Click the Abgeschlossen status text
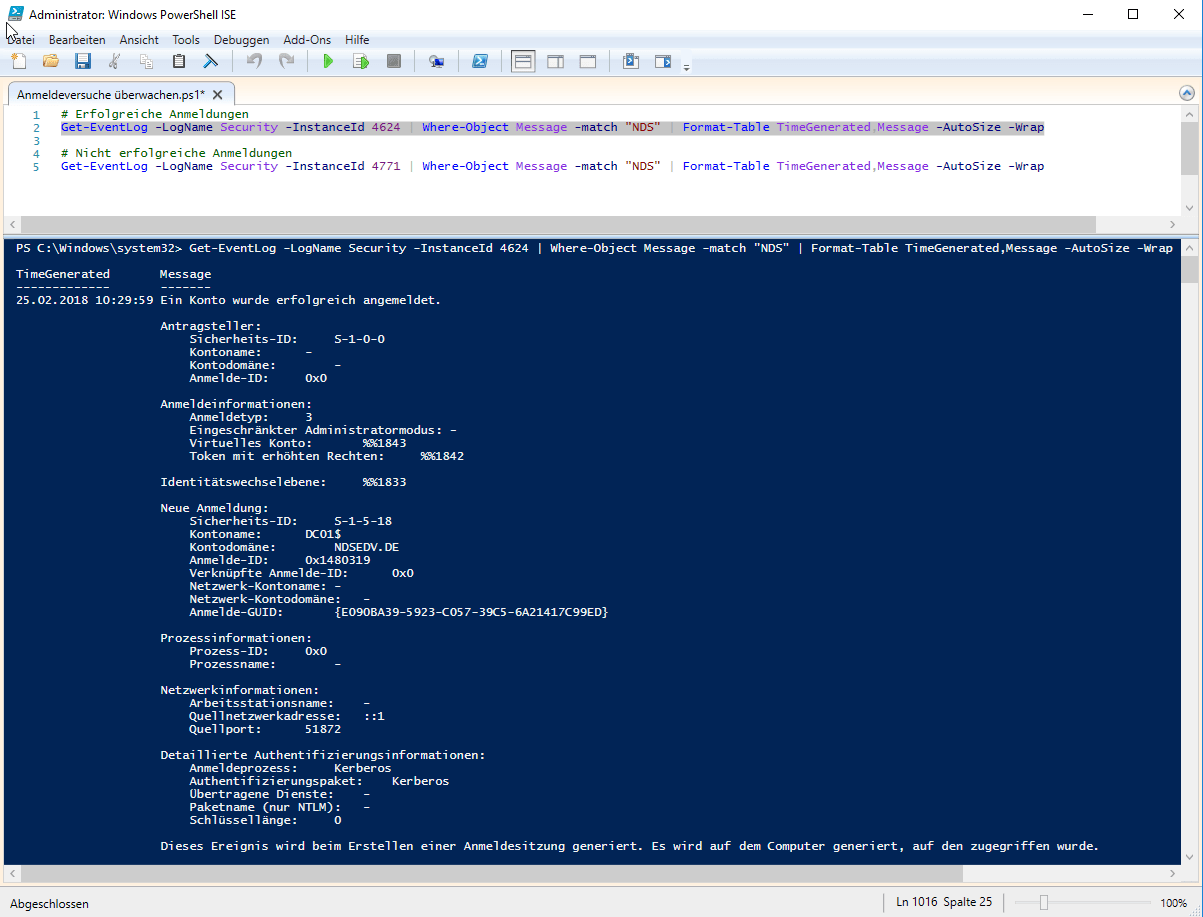The width and height of the screenshot is (1203, 917). (48, 903)
